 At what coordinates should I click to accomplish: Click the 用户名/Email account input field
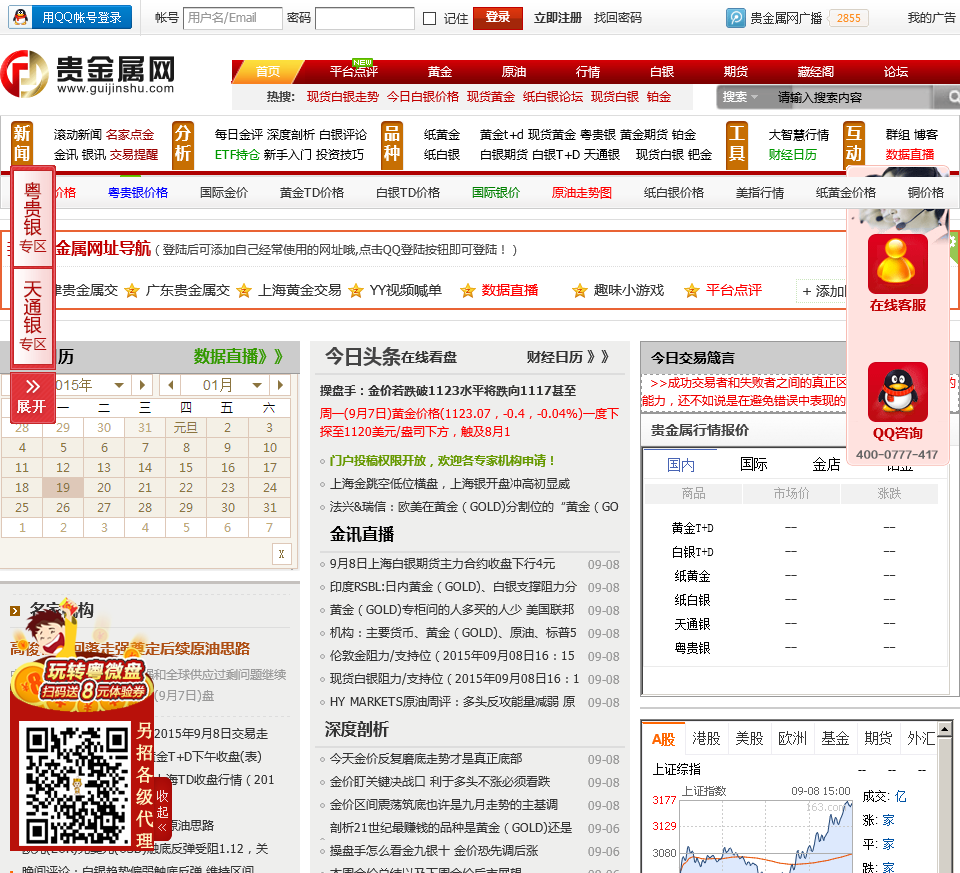[233, 18]
